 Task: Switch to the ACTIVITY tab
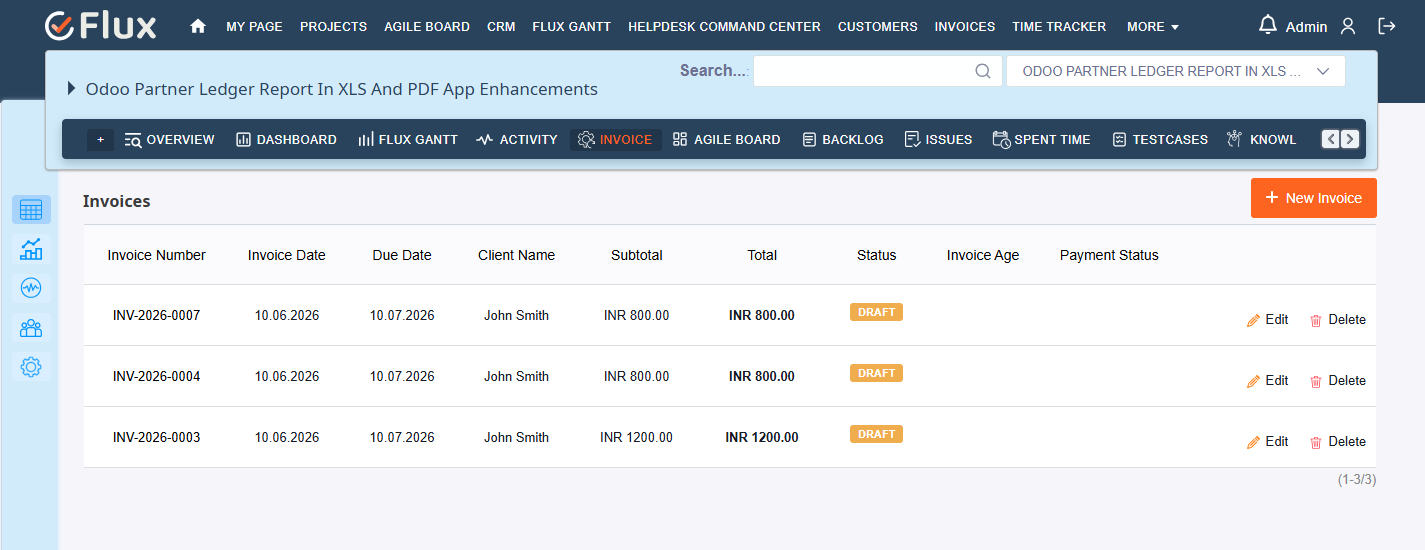pyautogui.click(x=517, y=140)
